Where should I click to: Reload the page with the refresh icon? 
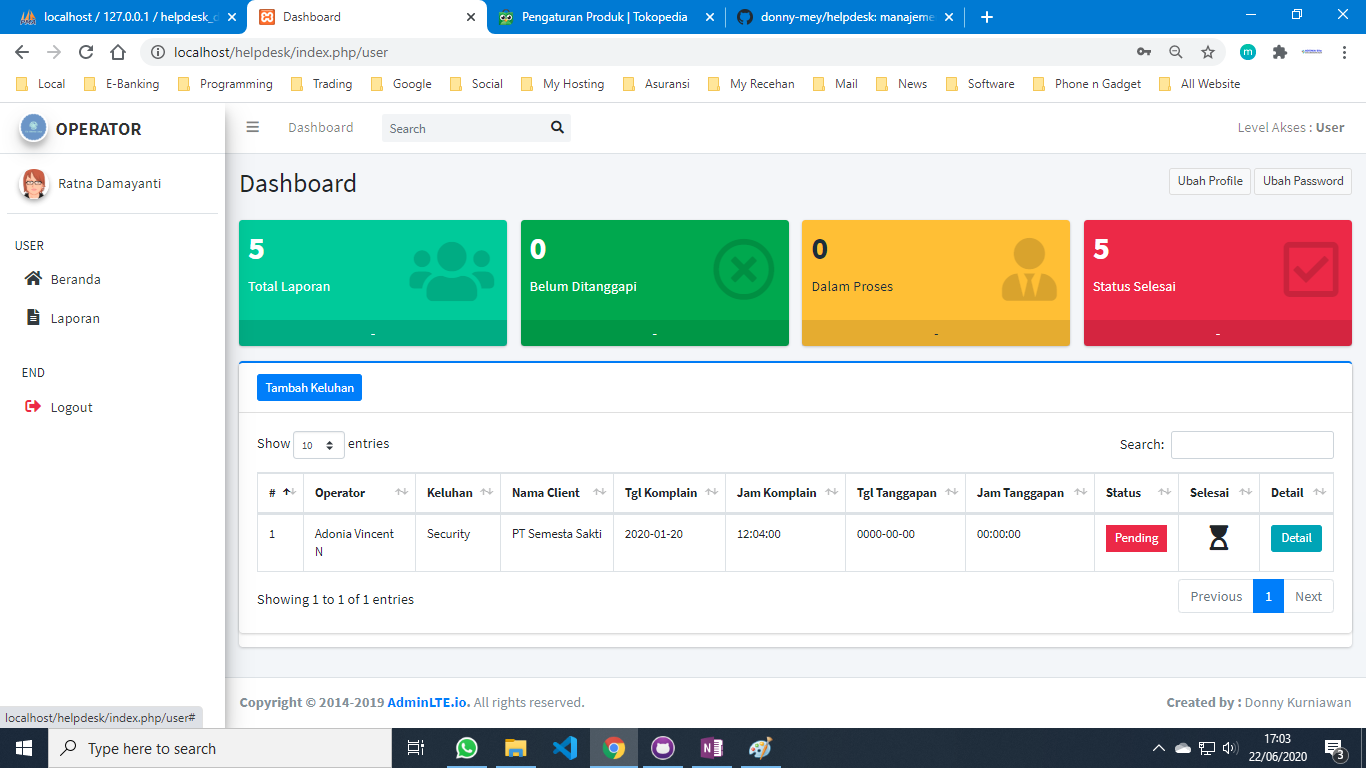point(86,52)
